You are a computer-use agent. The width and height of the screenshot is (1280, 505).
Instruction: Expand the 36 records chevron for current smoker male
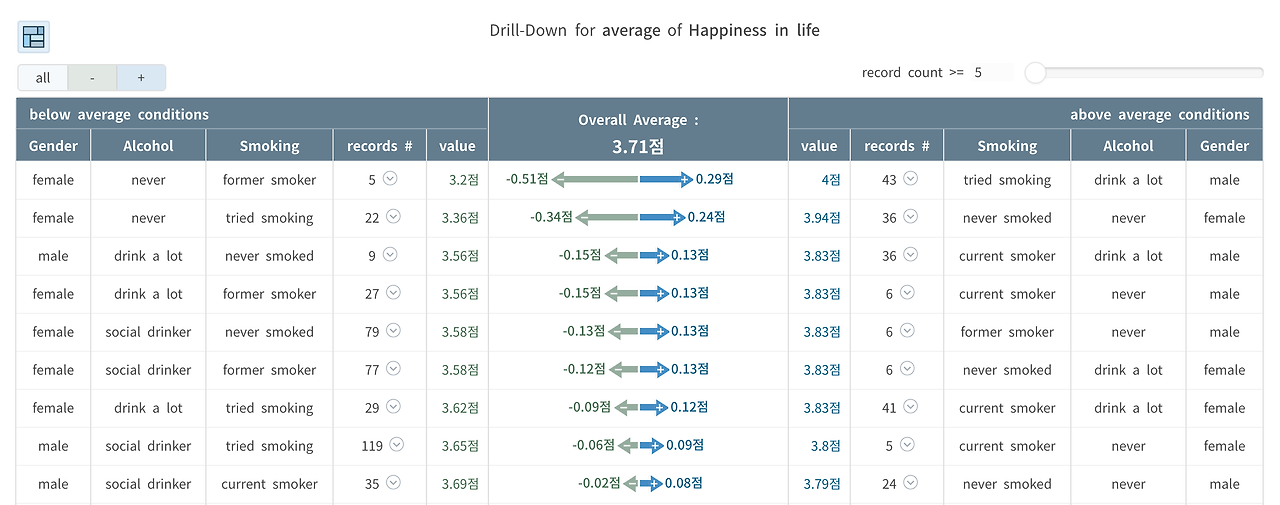pyautogui.click(x=911, y=255)
